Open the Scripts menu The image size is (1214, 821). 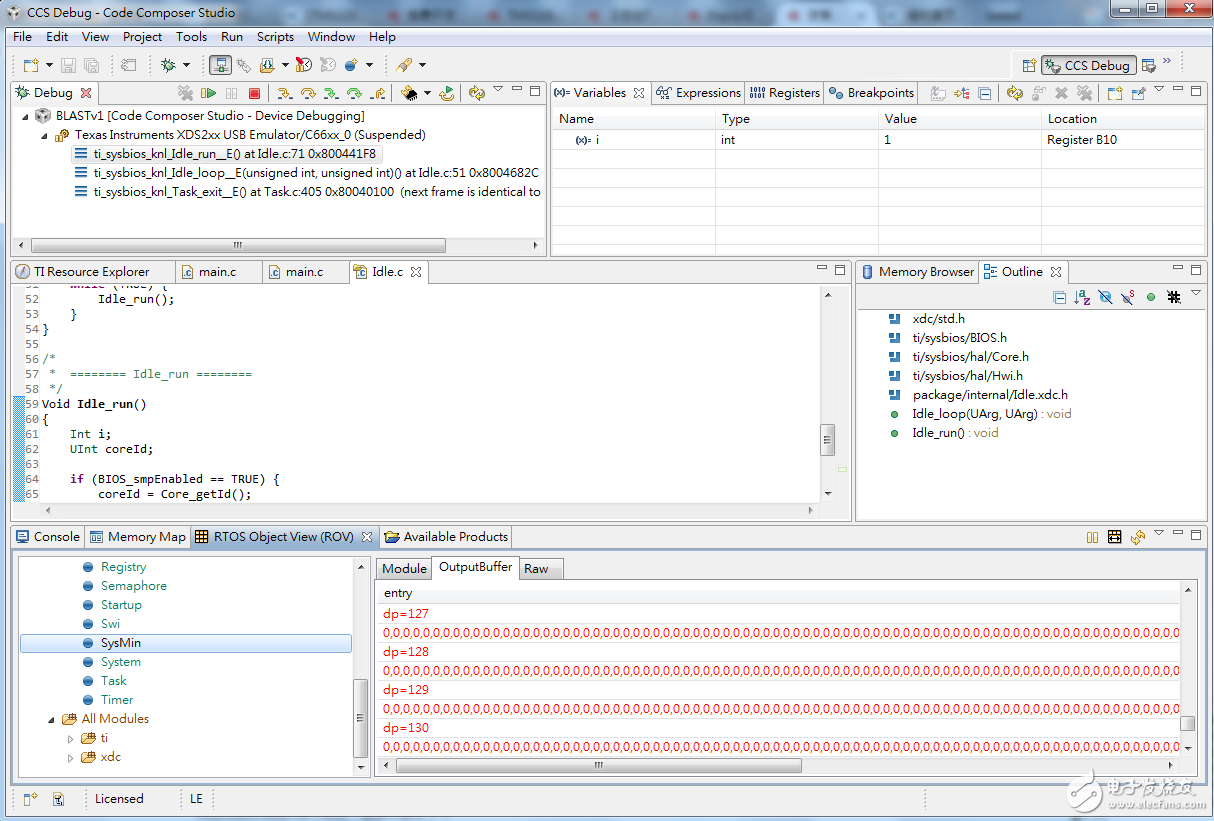pyautogui.click(x=275, y=37)
